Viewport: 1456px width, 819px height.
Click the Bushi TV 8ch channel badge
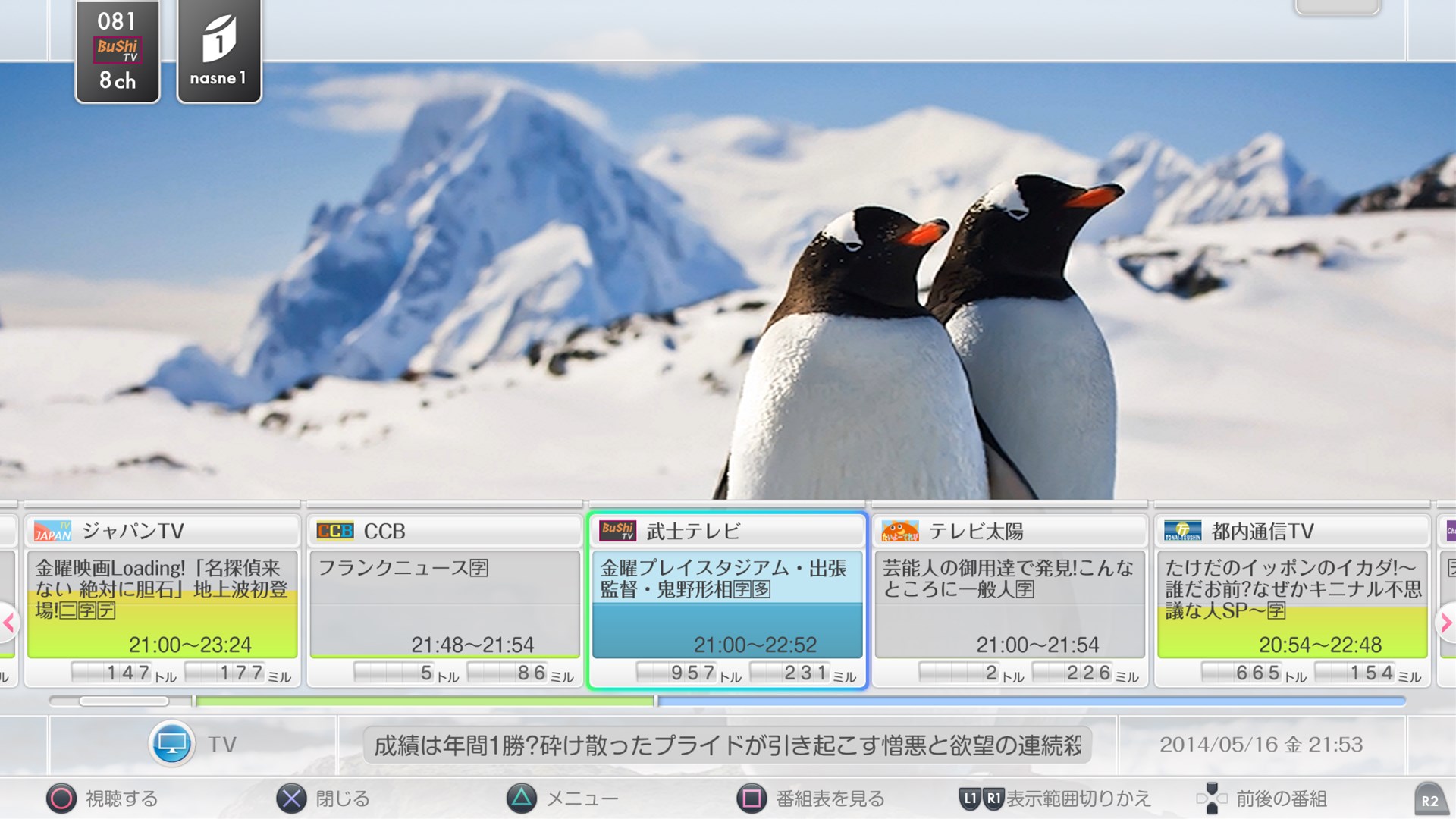118,52
